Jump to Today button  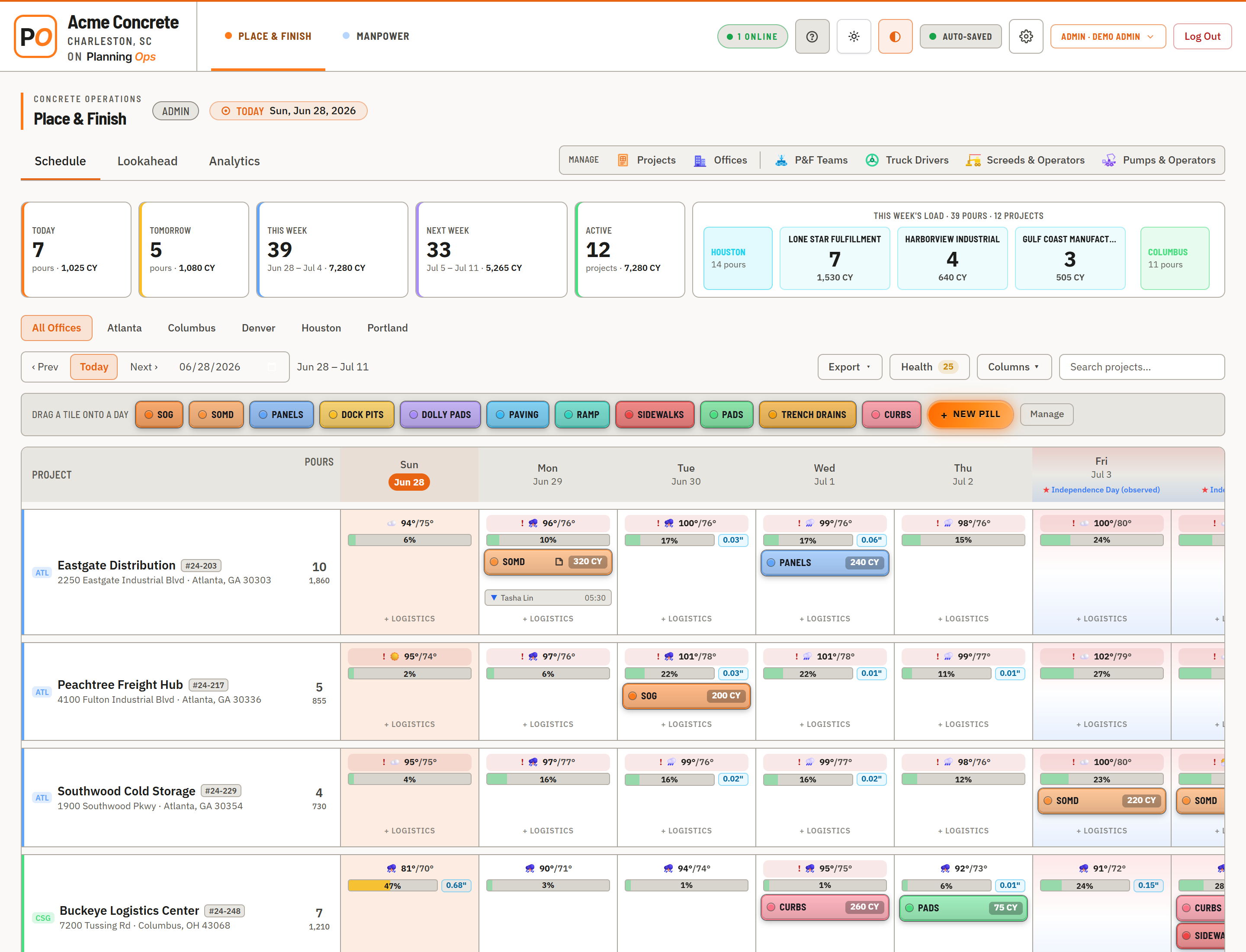coord(94,367)
